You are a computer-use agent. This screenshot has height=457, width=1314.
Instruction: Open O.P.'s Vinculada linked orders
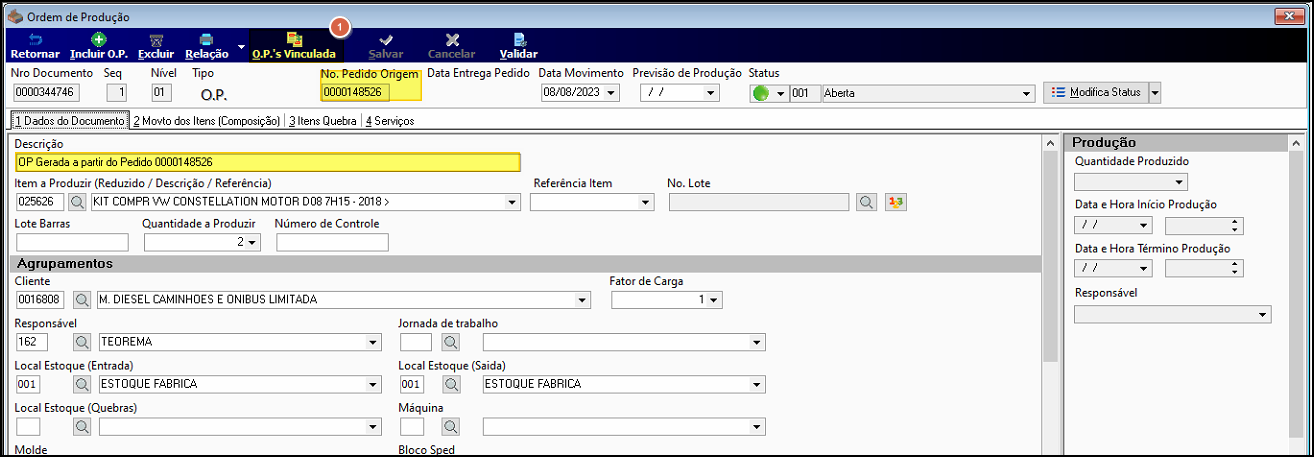(x=294, y=46)
